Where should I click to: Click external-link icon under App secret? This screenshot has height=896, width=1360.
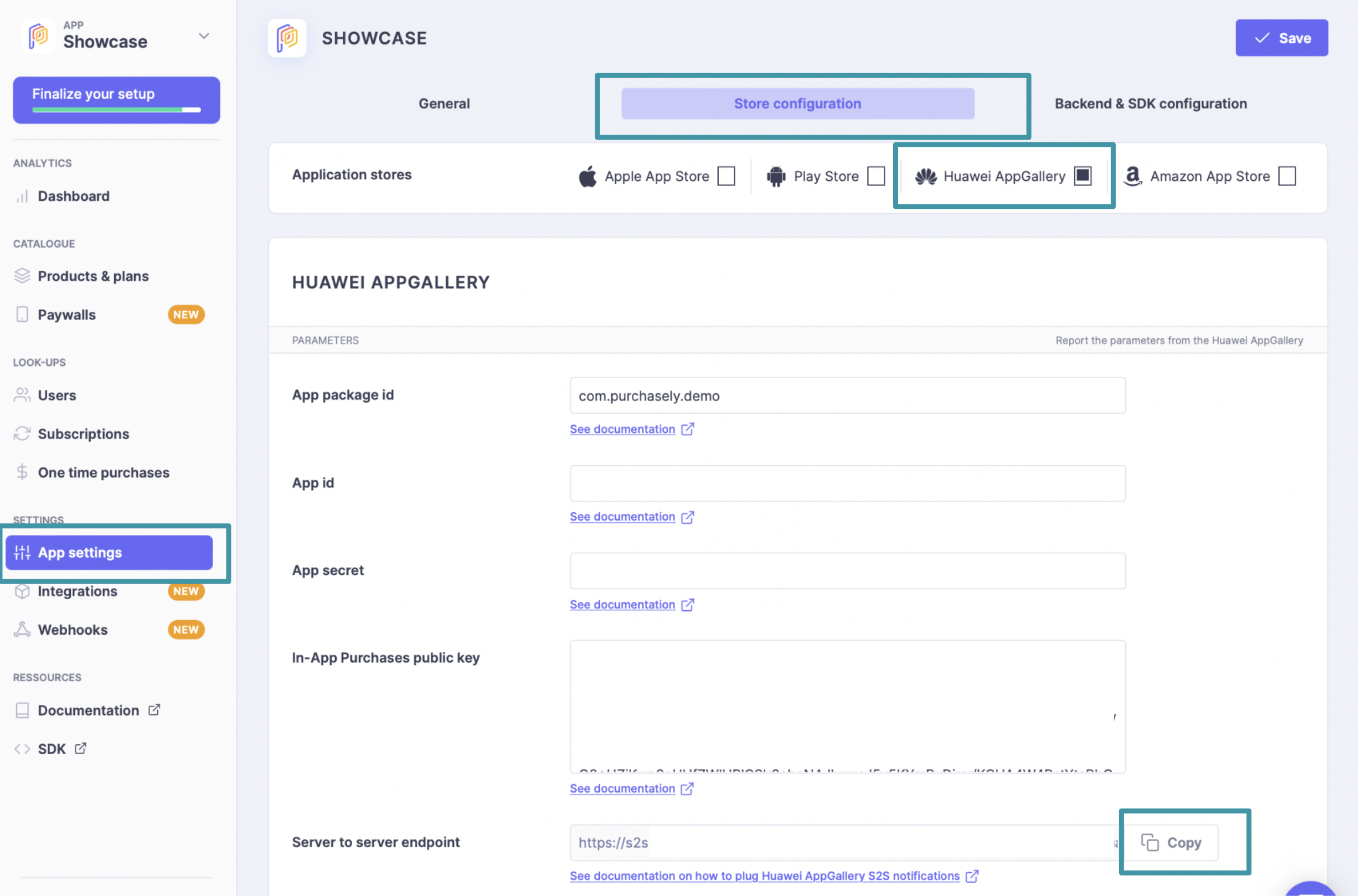(688, 605)
